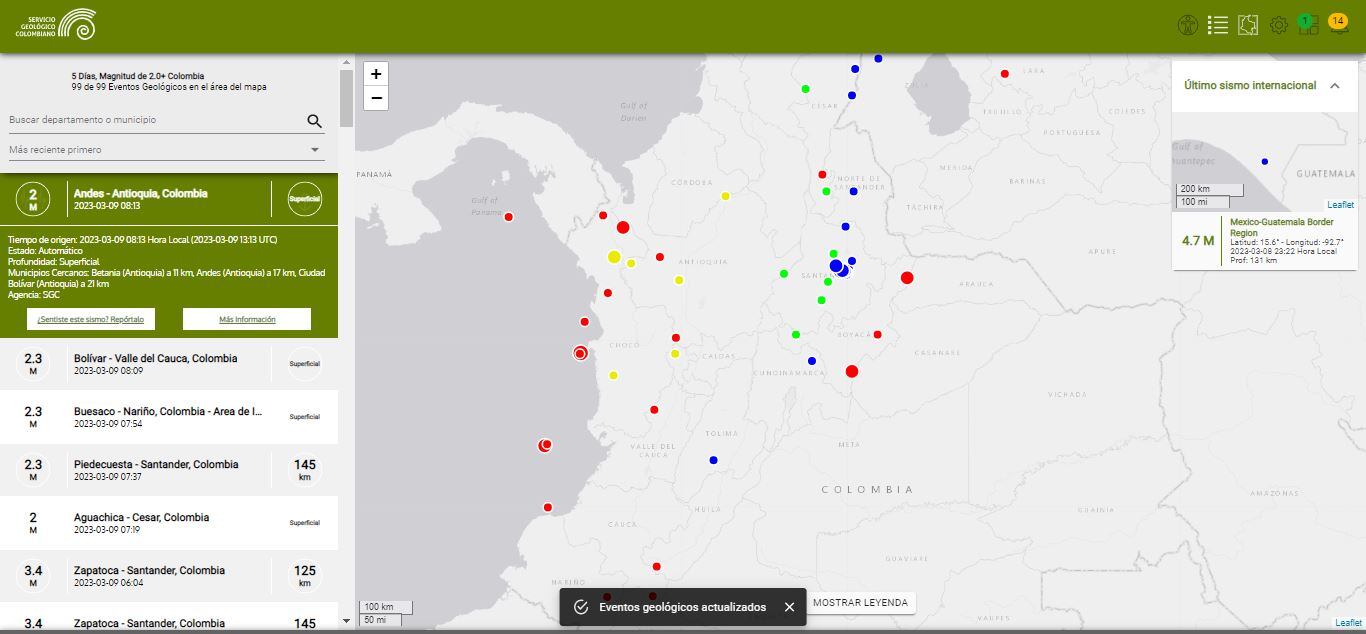The height and width of the screenshot is (634, 1366).
Task: Open the layers icon with green badge 1
Action: [x=1308, y=25]
